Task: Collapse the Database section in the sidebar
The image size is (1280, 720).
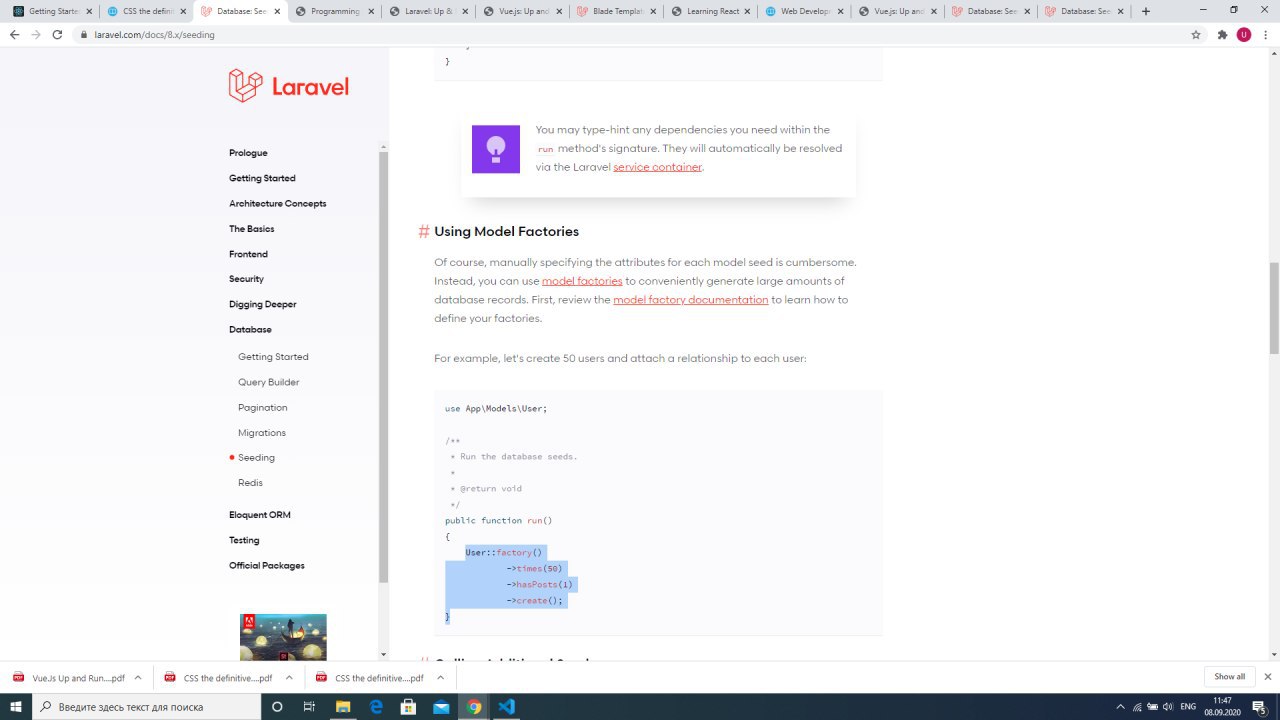Action: coord(250,329)
